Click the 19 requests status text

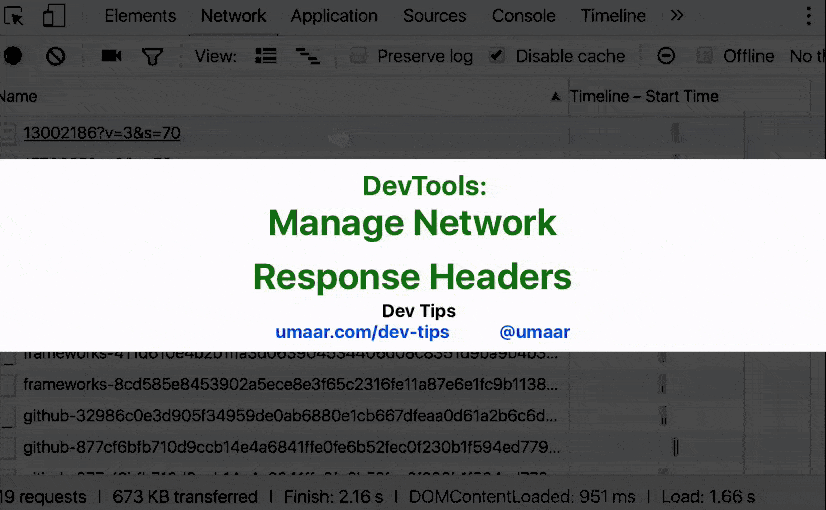[x=43, y=496]
